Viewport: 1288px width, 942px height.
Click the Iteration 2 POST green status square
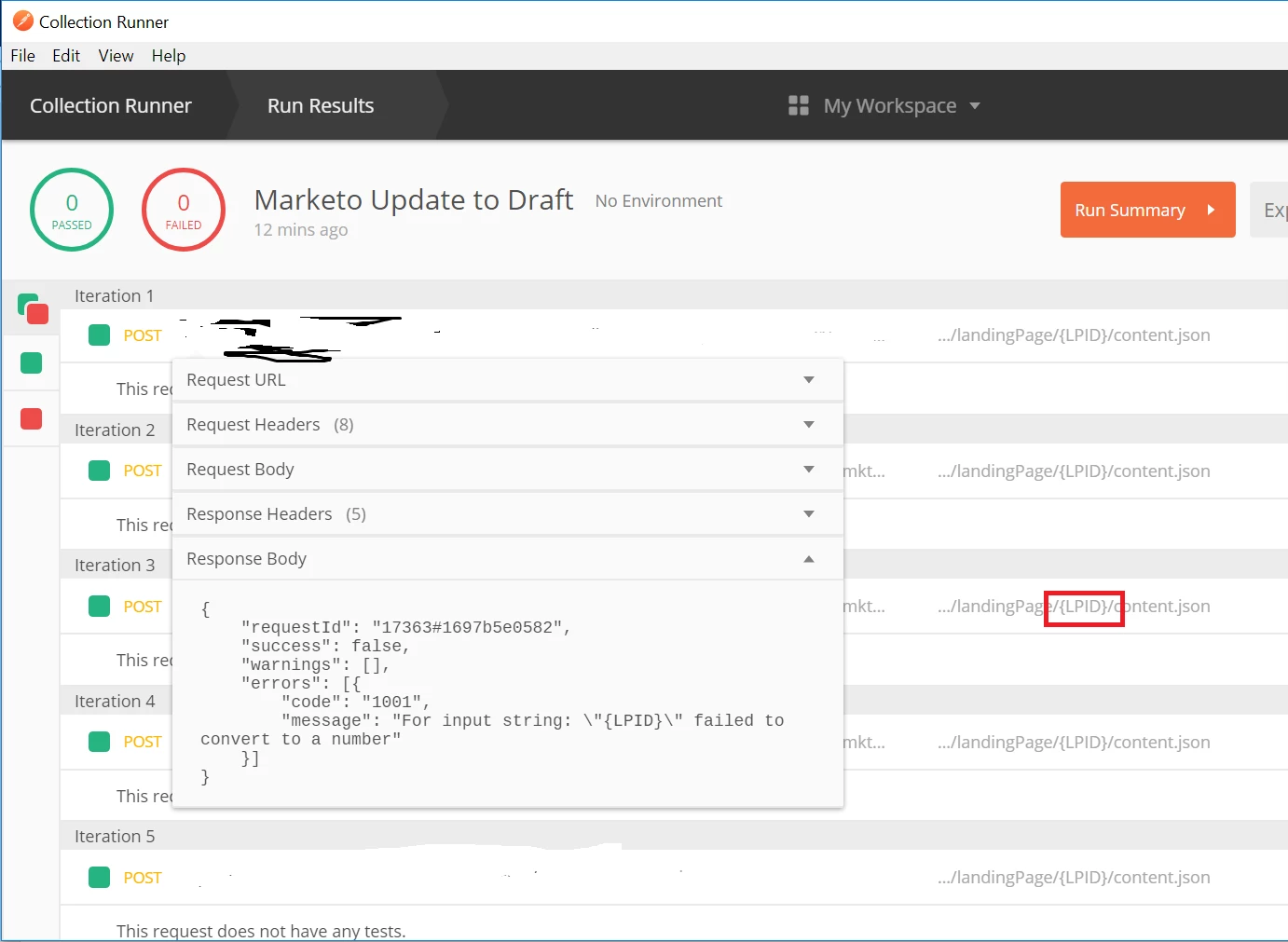(100, 471)
